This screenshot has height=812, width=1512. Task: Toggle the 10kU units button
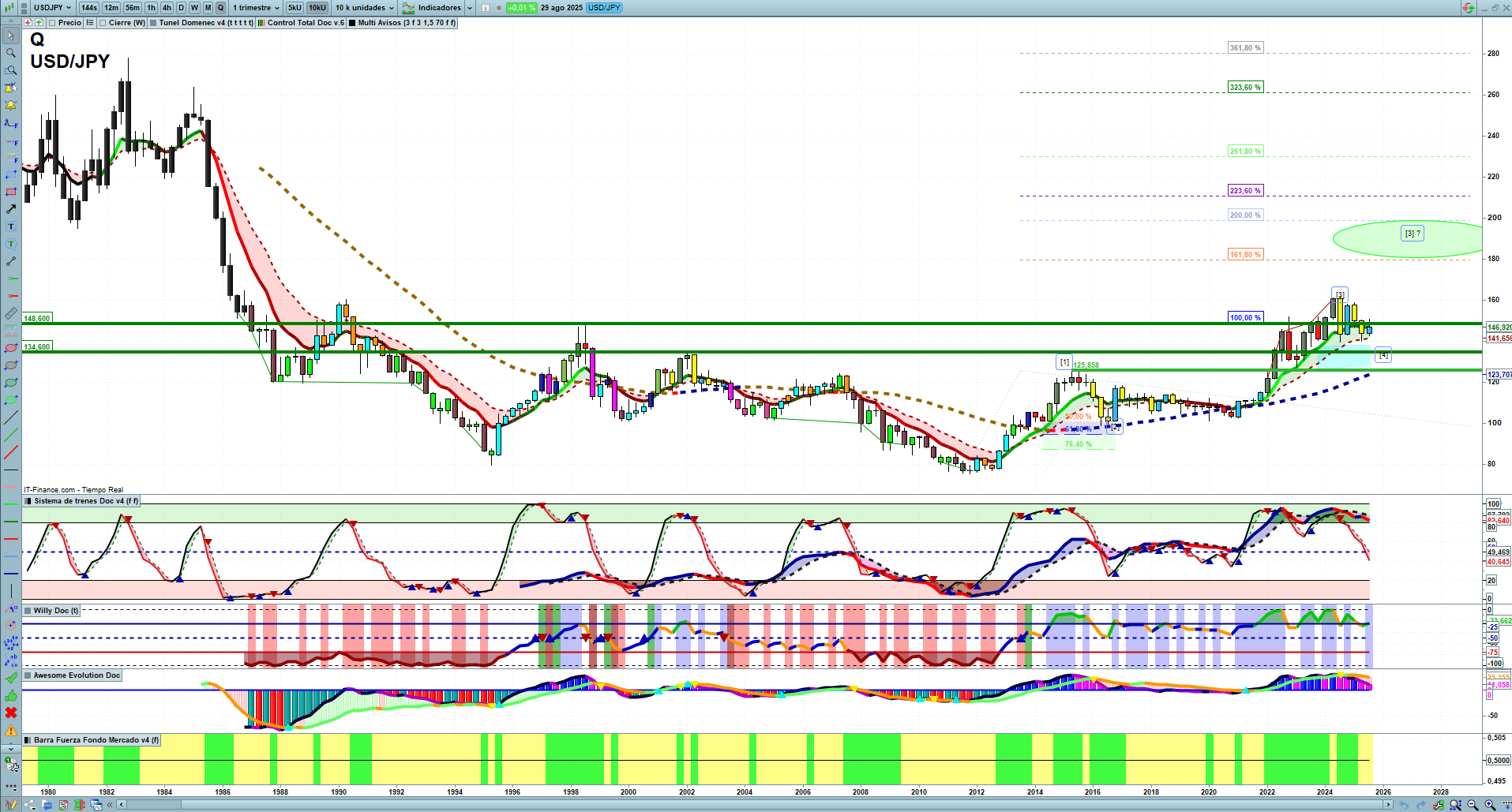coord(317,8)
